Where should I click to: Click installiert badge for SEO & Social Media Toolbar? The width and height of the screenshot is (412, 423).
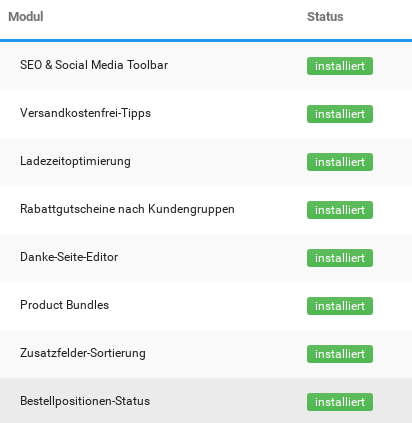pyautogui.click(x=340, y=66)
